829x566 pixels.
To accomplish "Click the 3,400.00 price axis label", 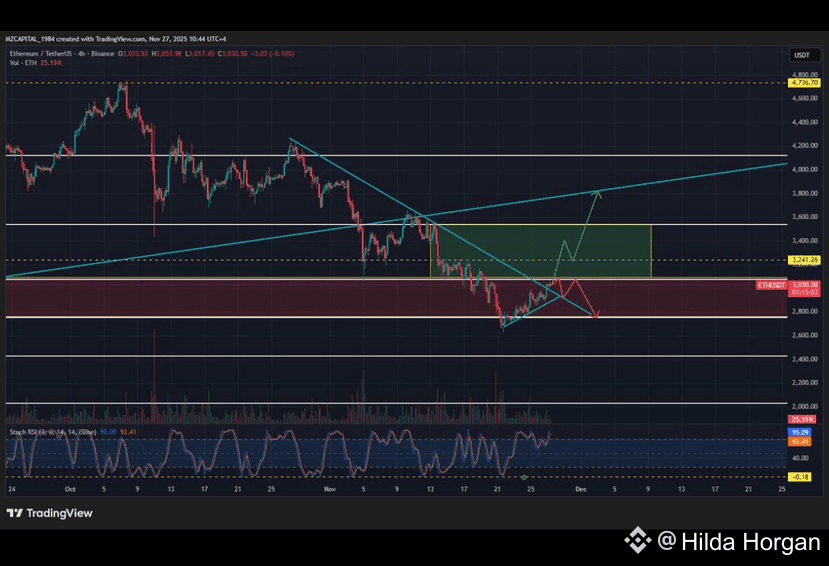I will [x=805, y=240].
